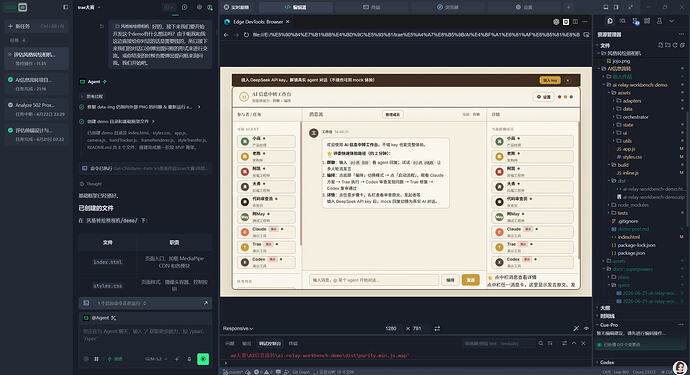Open the model selector dropdown in chat

pos(156,359)
